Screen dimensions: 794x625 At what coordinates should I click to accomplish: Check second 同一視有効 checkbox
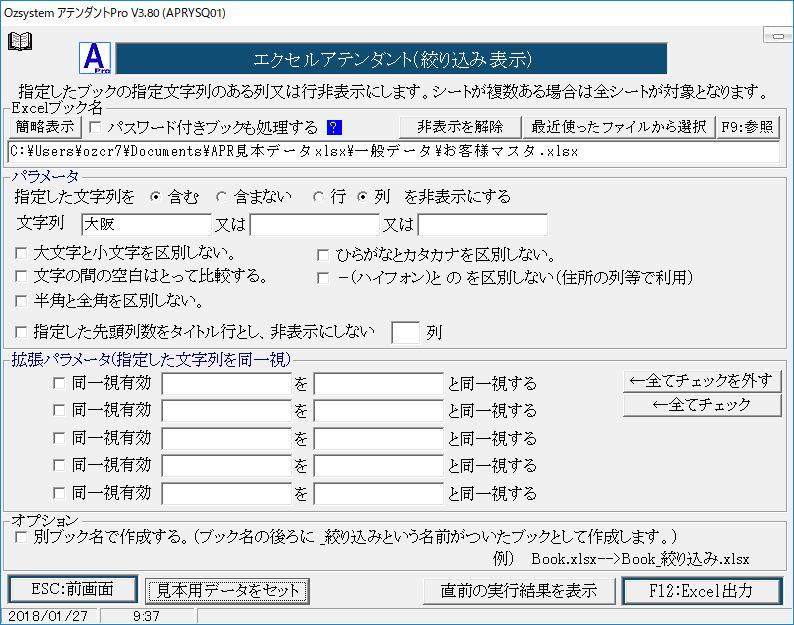coord(59,410)
